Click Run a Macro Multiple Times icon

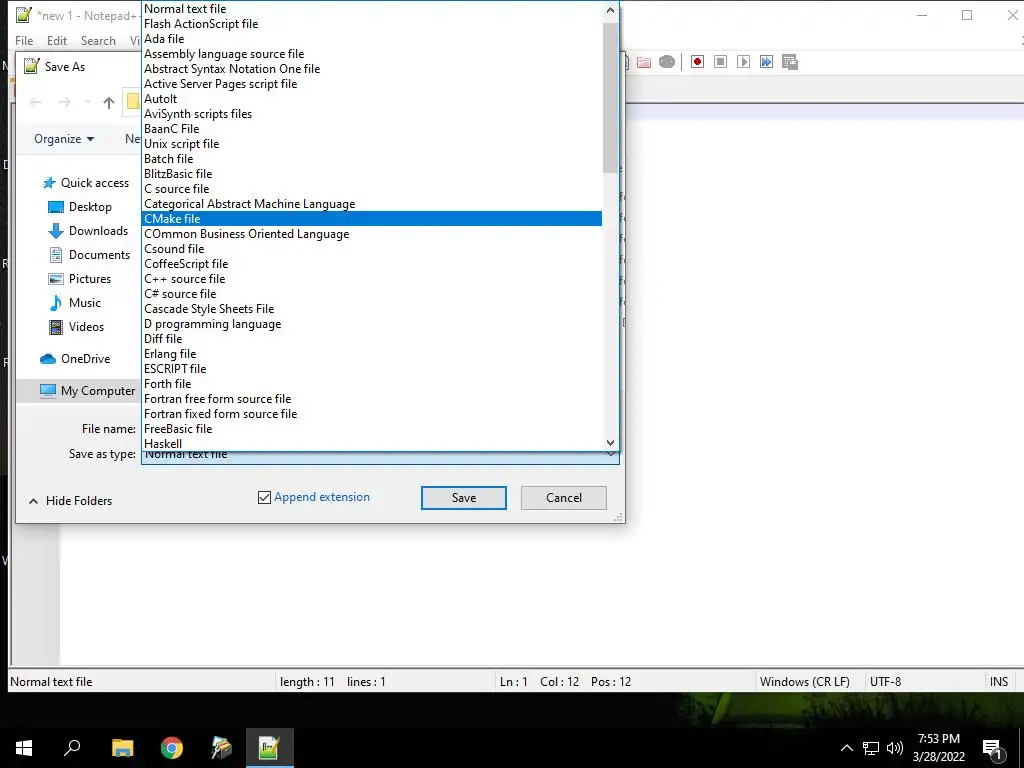(x=767, y=62)
